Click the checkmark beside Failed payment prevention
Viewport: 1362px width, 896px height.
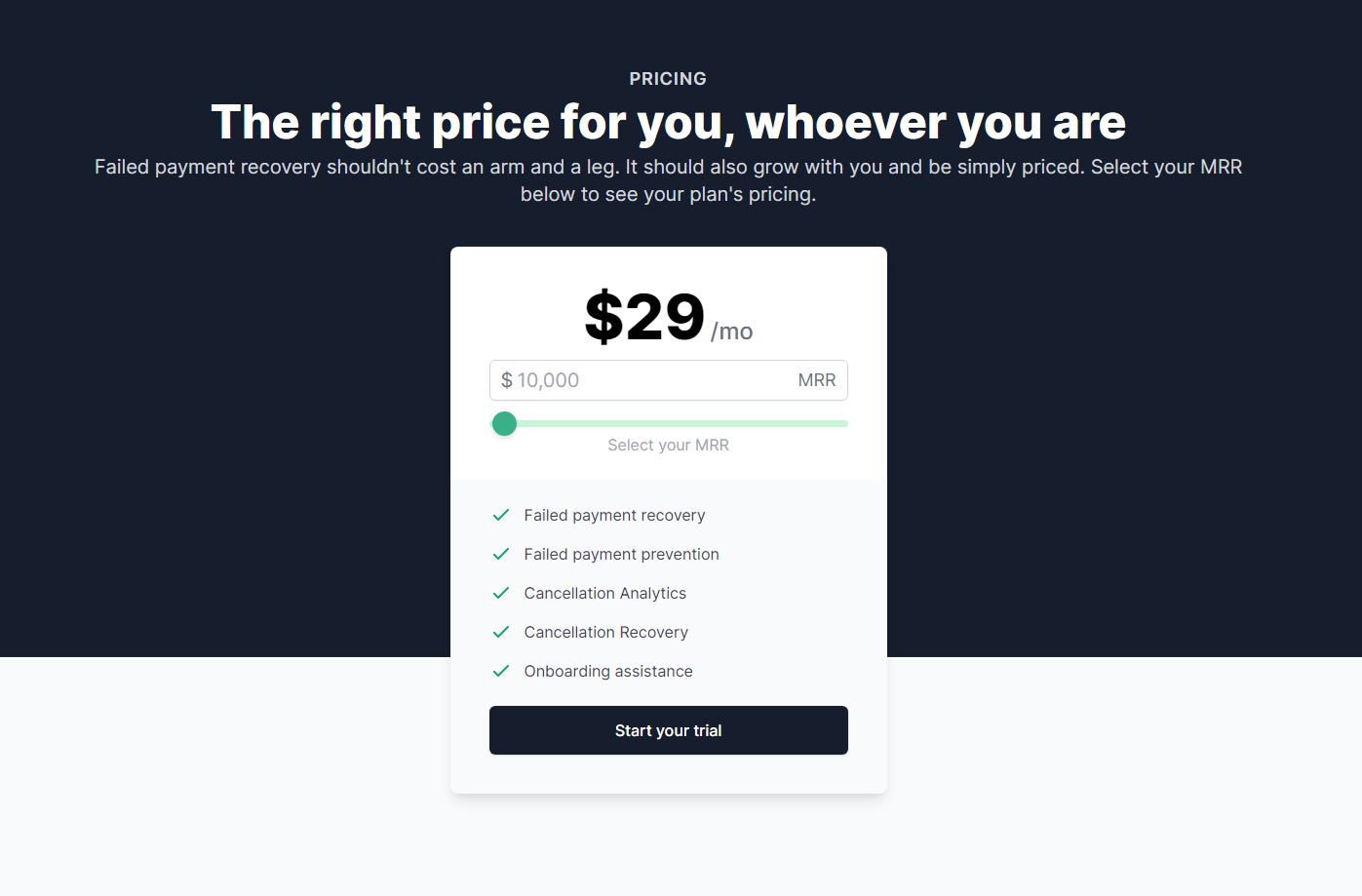[x=501, y=554]
